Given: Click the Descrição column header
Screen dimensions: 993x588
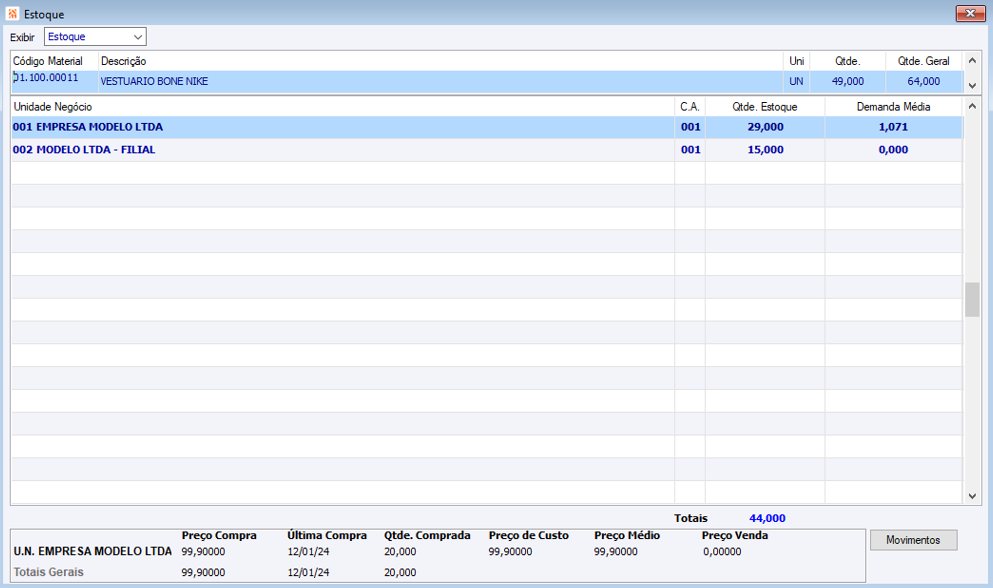Looking at the screenshot, I should coord(123,61).
